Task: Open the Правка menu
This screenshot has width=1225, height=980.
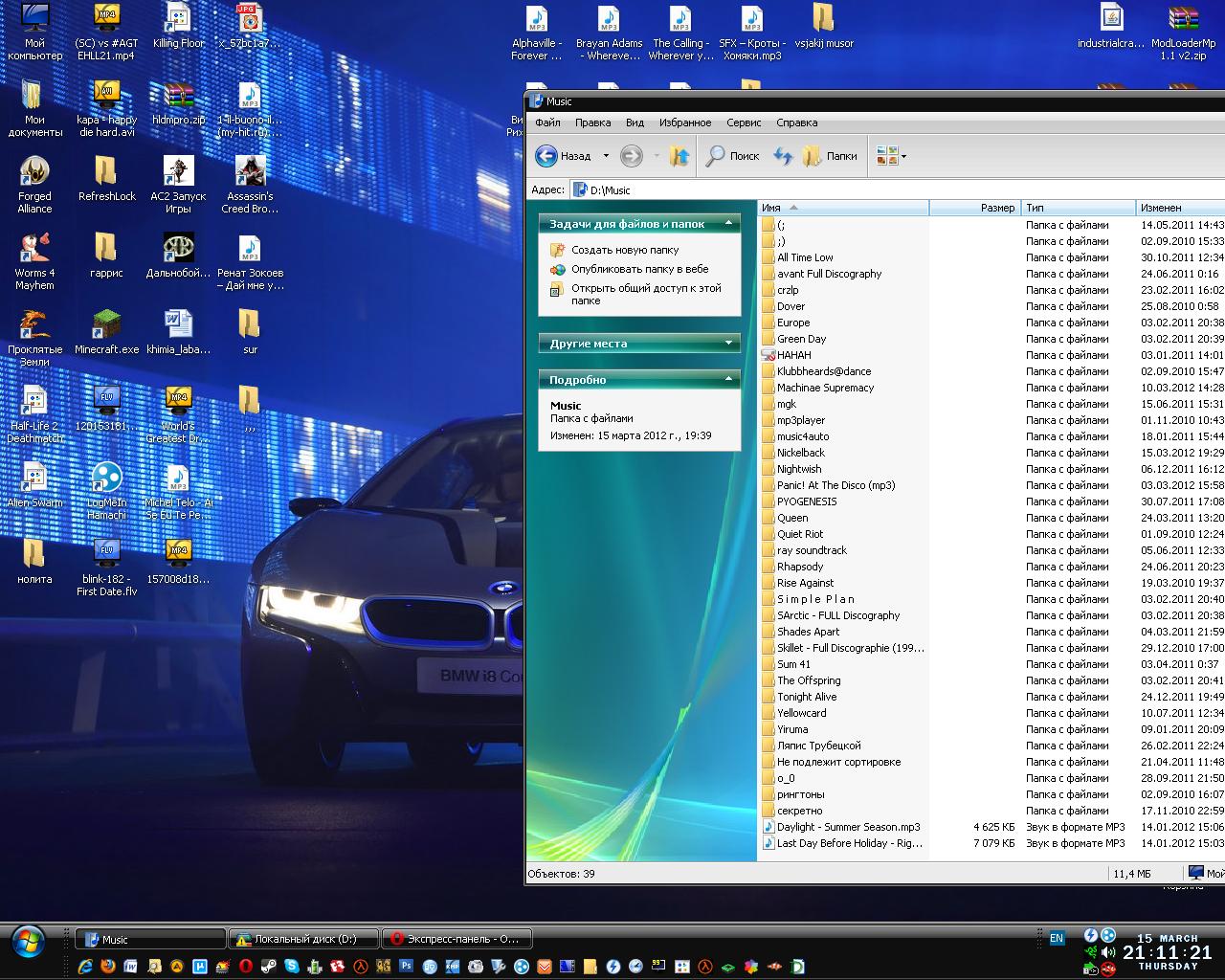Action: [x=592, y=122]
